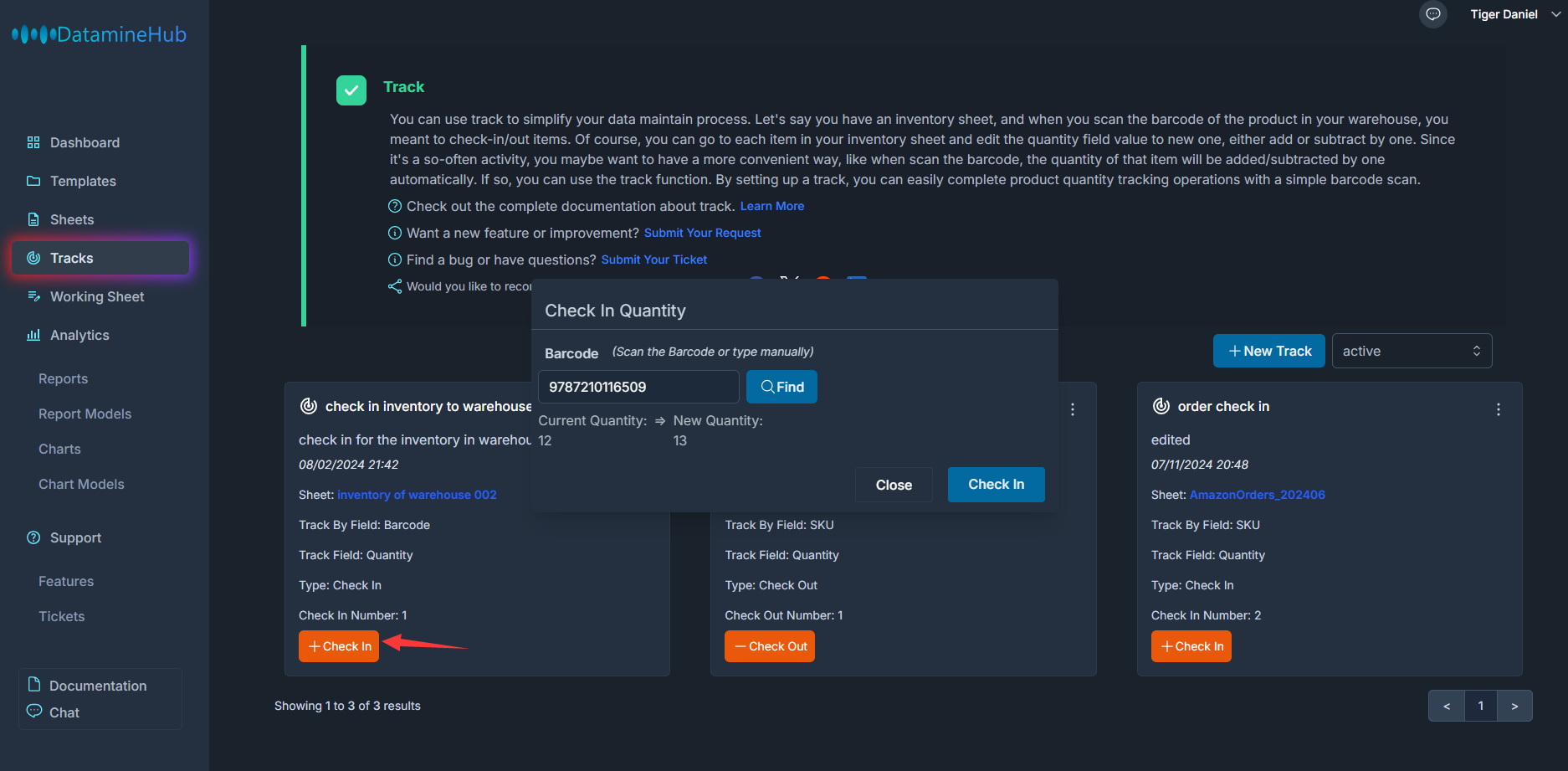Click the Check In Quantity dialog title
The image size is (1568, 771).
click(615, 311)
